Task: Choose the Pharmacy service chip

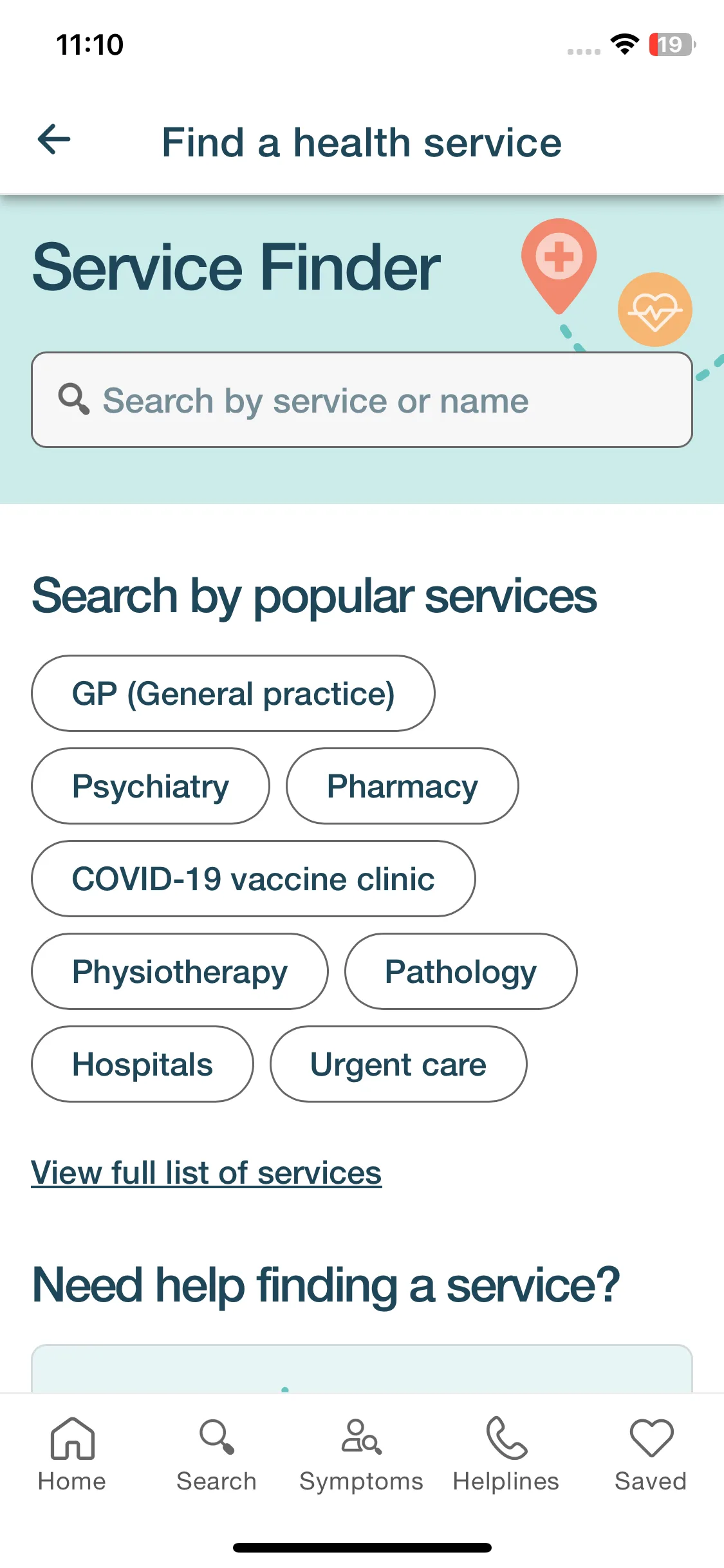Action: pyautogui.click(x=402, y=786)
